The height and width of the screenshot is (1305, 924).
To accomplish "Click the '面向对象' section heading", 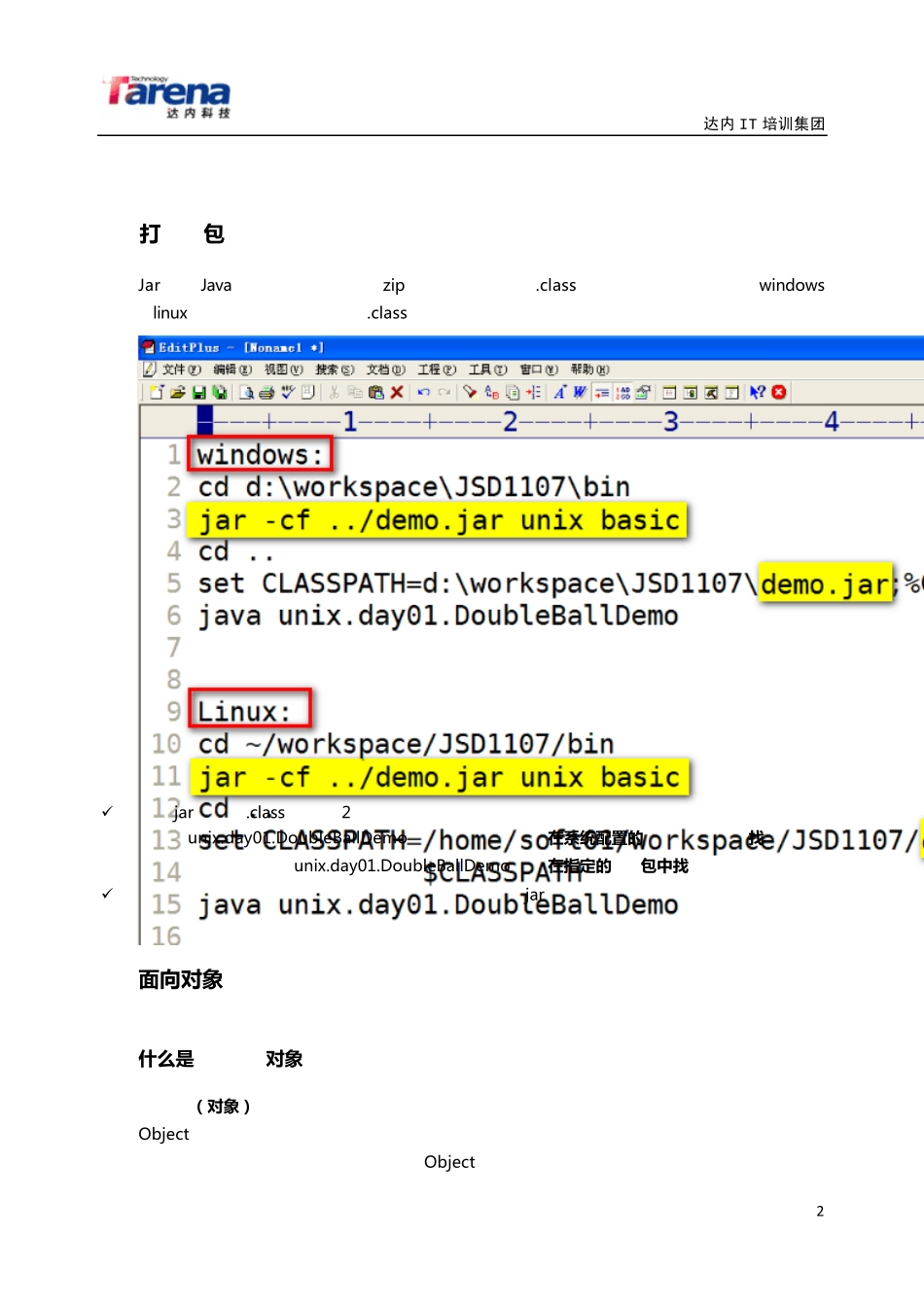I will 181,979.
